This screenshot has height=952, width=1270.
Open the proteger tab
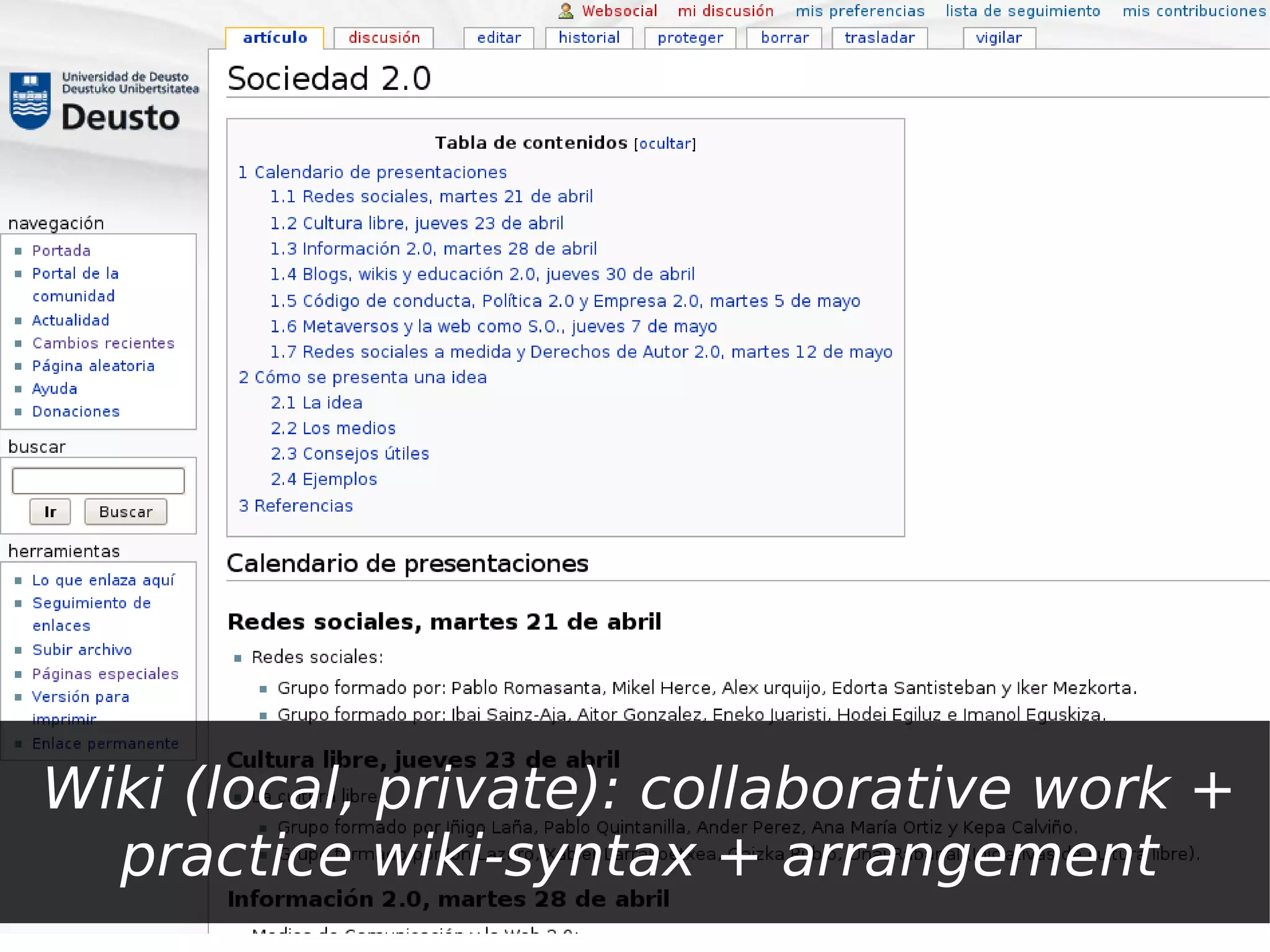[x=690, y=38]
